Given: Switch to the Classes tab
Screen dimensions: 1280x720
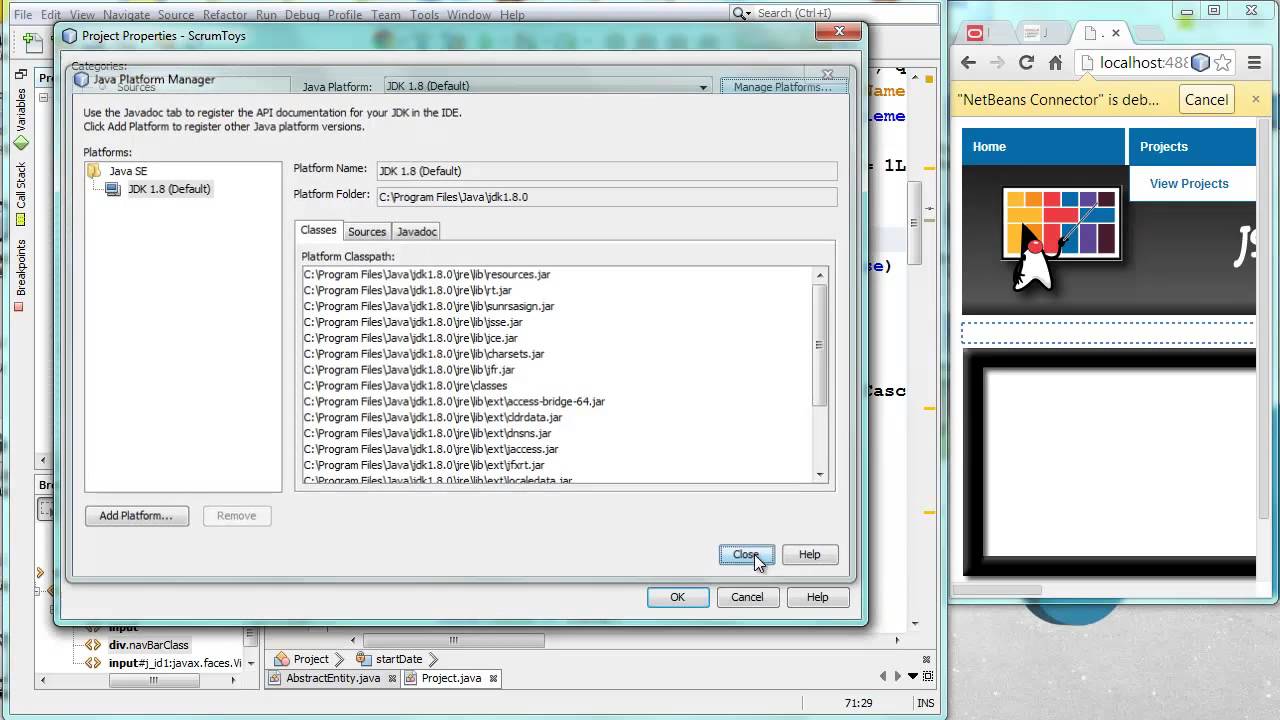Looking at the screenshot, I should [x=319, y=230].
